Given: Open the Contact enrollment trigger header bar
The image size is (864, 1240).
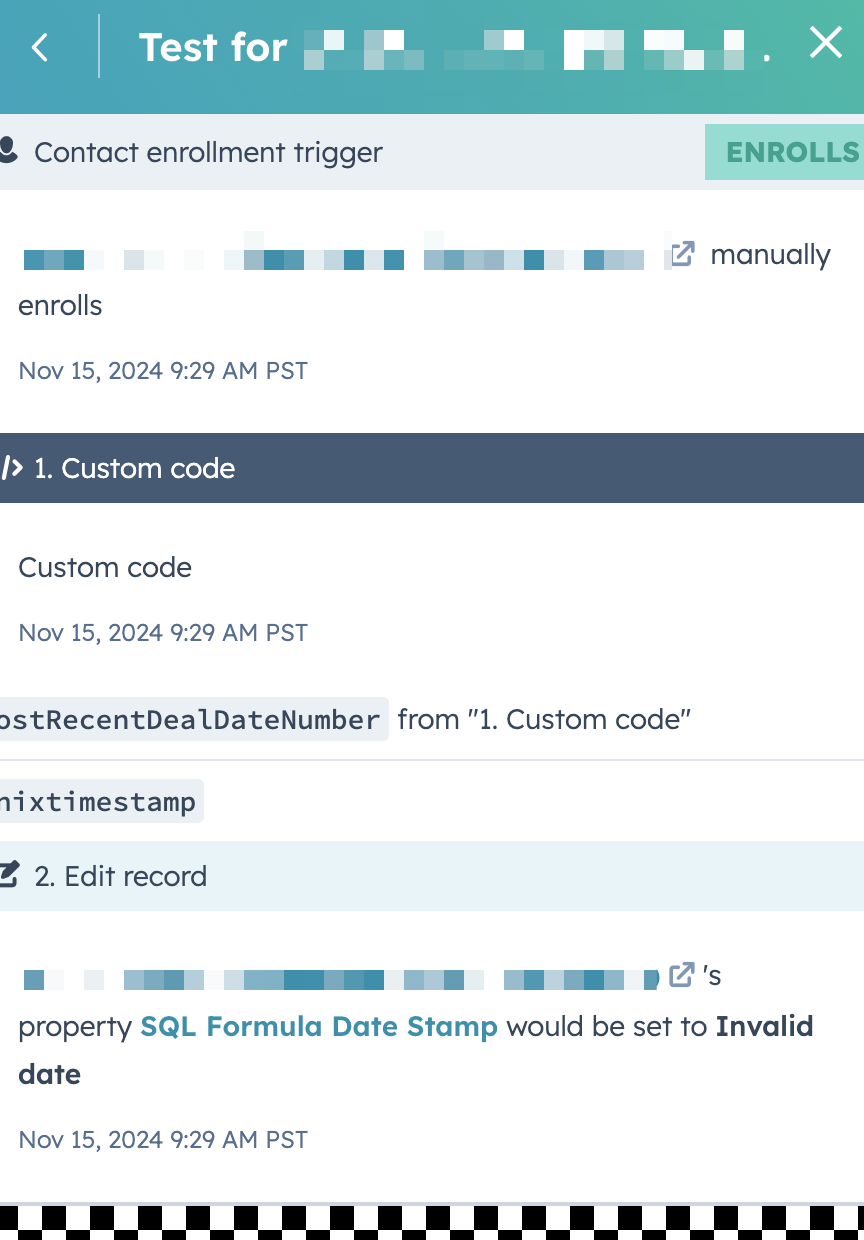Looking at the screenshot, I should (x=208, y=152).
